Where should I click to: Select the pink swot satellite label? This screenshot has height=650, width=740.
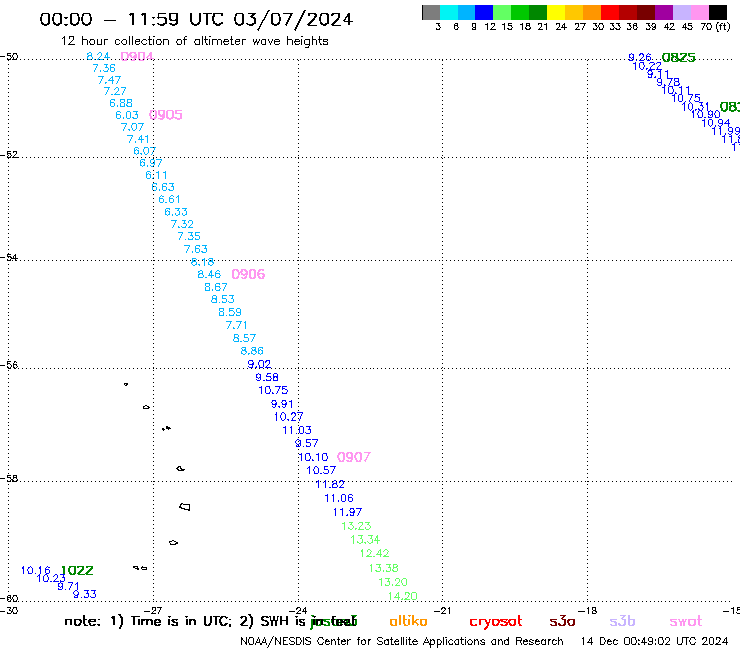(686, 622)
